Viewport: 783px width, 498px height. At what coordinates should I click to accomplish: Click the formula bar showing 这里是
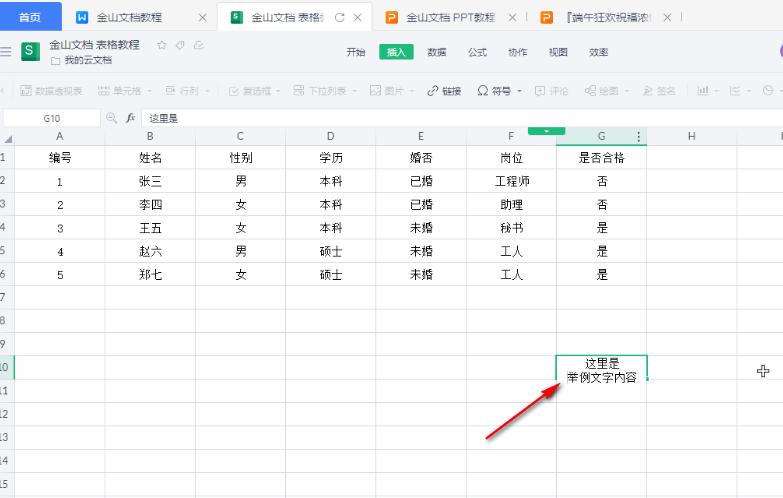462,118
